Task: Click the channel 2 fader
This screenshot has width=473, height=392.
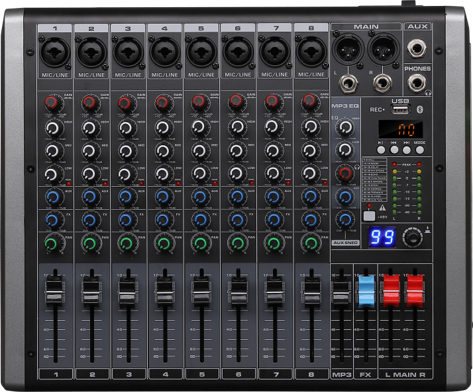Action: [91, 291]
